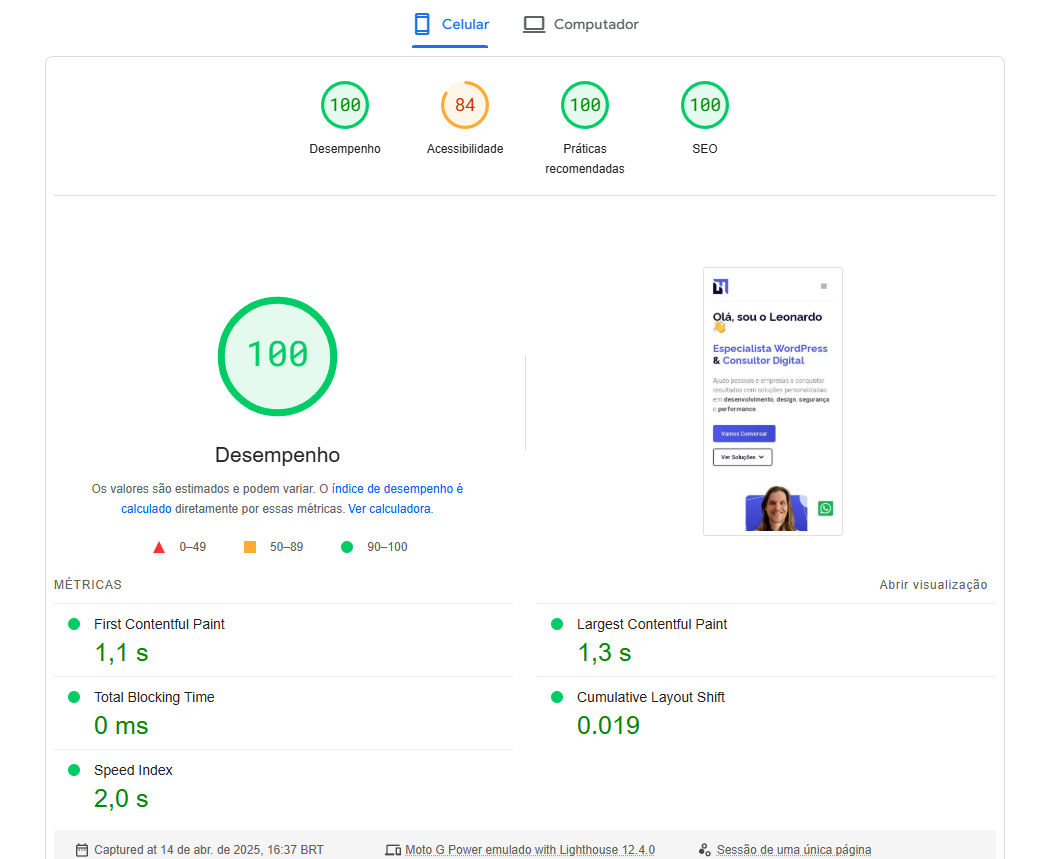Image resolution: width=1052 pixels, height=859 pixels.
Task: Click the calendar icon beside capture date
Action: [82, 850]
